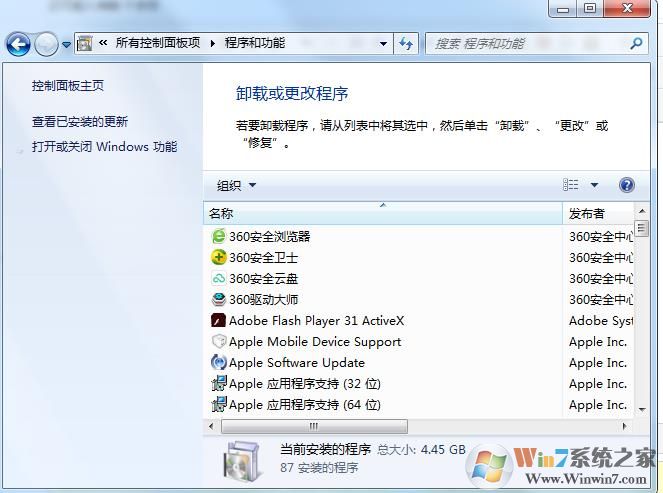The width and height of the screenshot is (663, 493).
Task: Click the Apple 应用程序支持 (64 位) icon
Action: coord(219,404)
